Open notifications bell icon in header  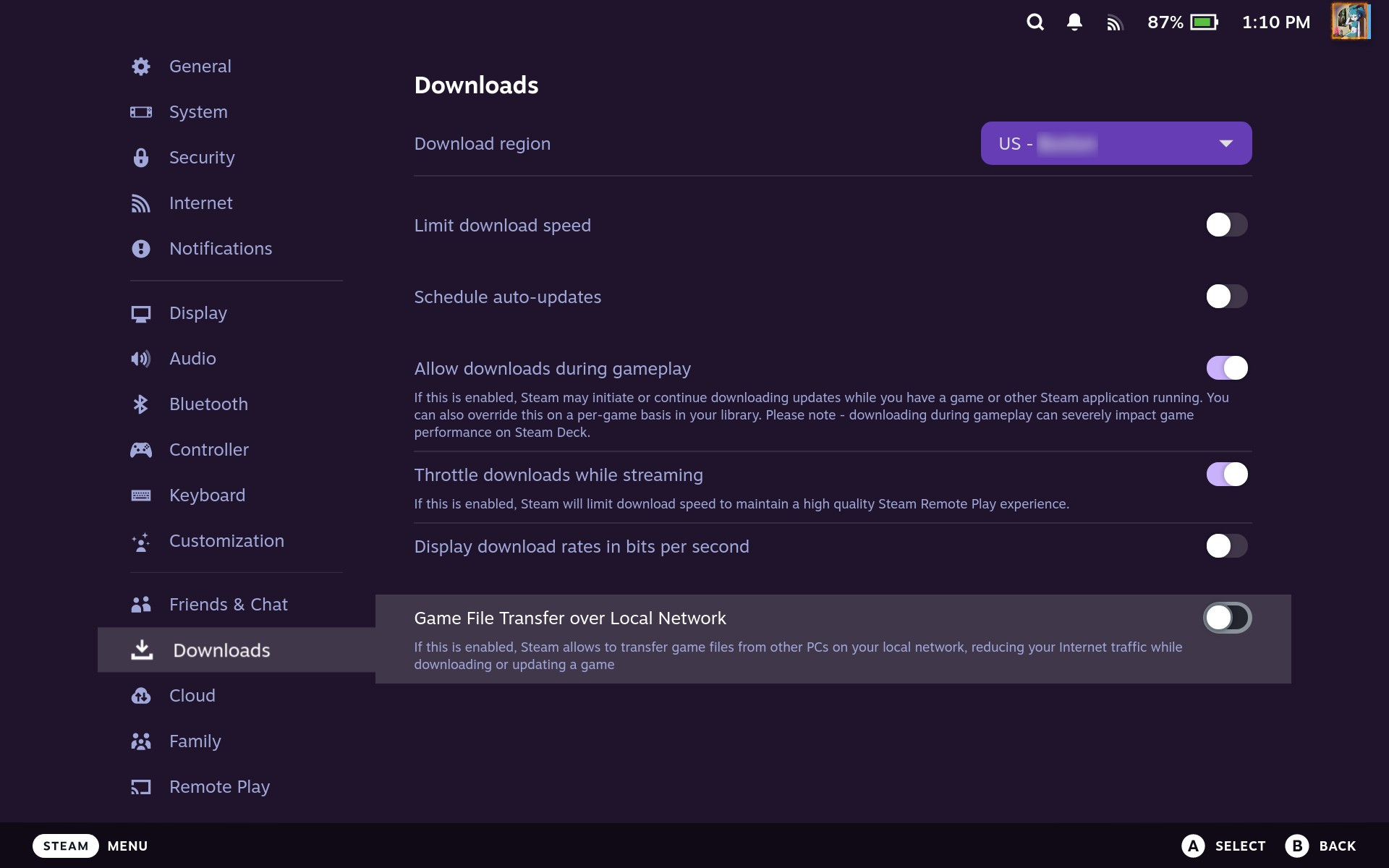[x=1074, y=22]
